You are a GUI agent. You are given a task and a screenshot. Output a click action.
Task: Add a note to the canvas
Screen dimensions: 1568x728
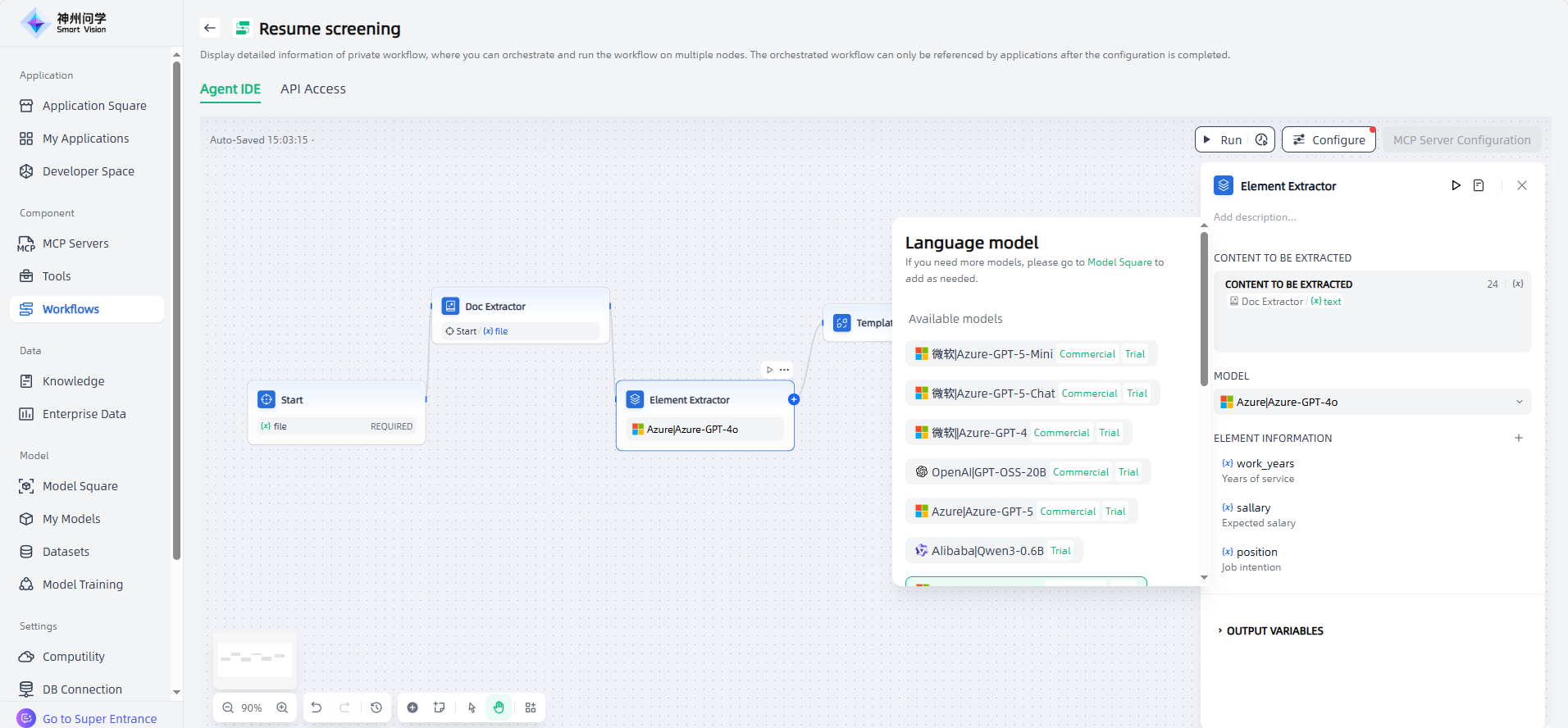pyautogui.click(x=440, y=708)
